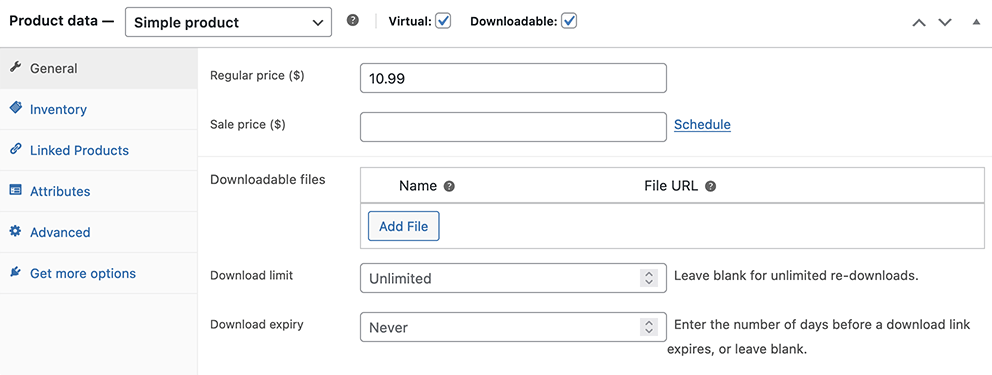Uncheck the Virtual checkbox

click(x=443, y=21)
